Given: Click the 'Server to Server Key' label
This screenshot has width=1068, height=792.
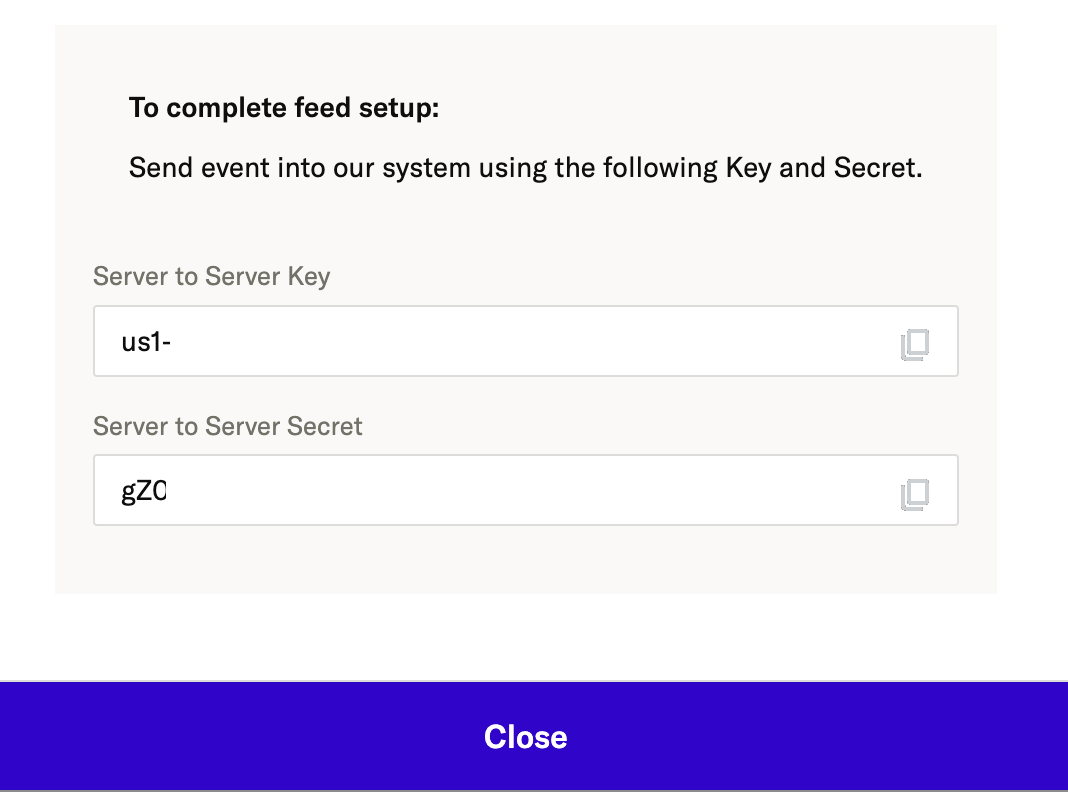Looking at the screenshot, I should 212,276.
